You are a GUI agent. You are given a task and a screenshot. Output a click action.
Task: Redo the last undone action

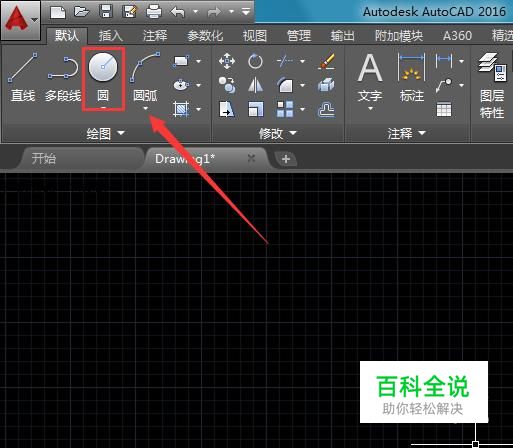(x=214, y=12)
